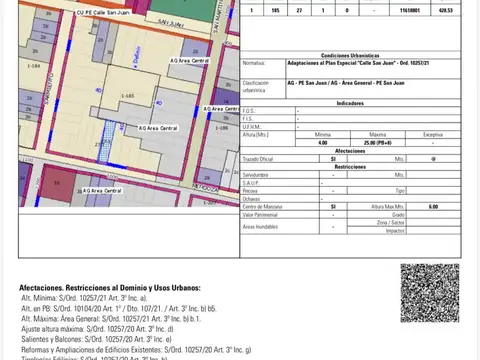This screenshot has width=480, height=360.
Task: Click the 'Mínima' column header
Action: click(x=323, y=135)
